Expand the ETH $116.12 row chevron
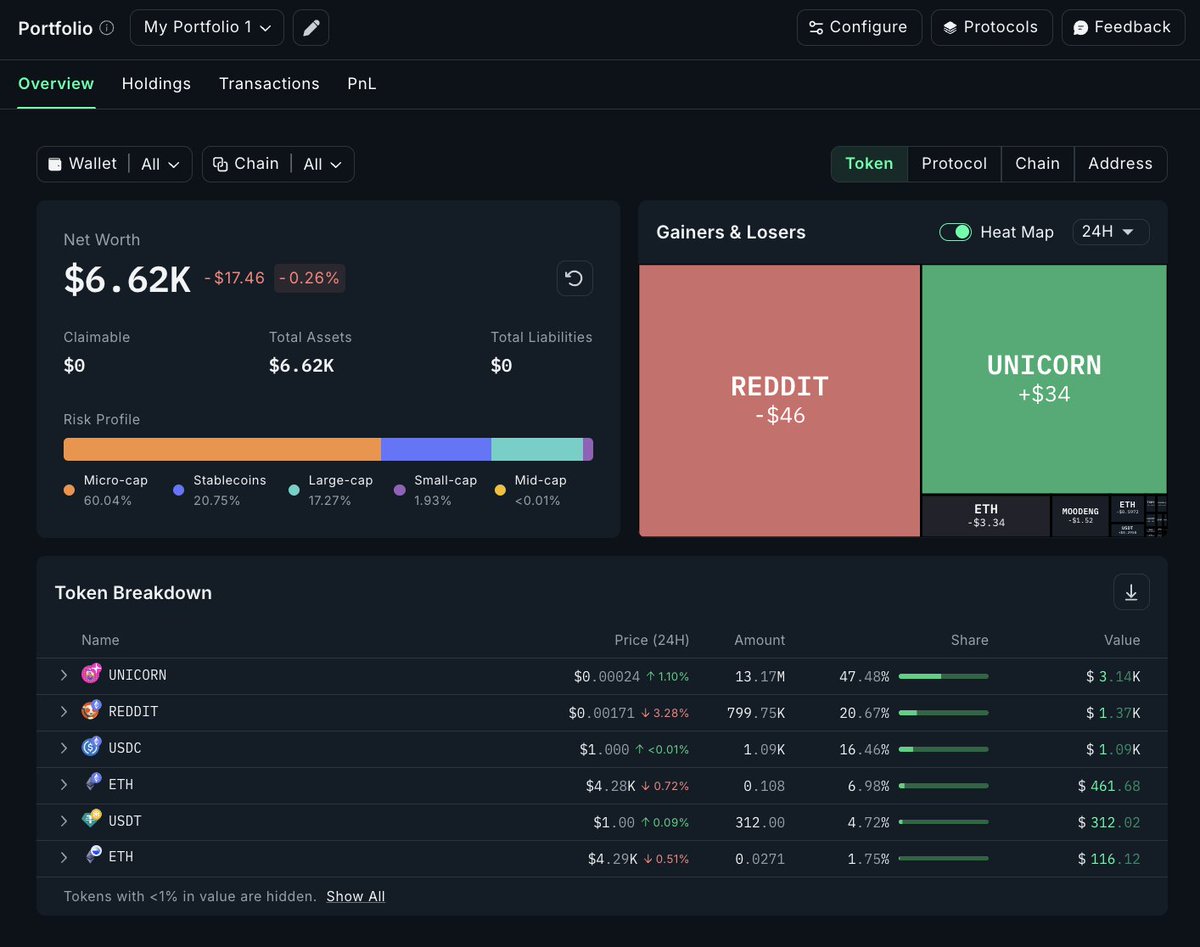Viewport: 1200px width, 947px height. click(x=64, y=857)
